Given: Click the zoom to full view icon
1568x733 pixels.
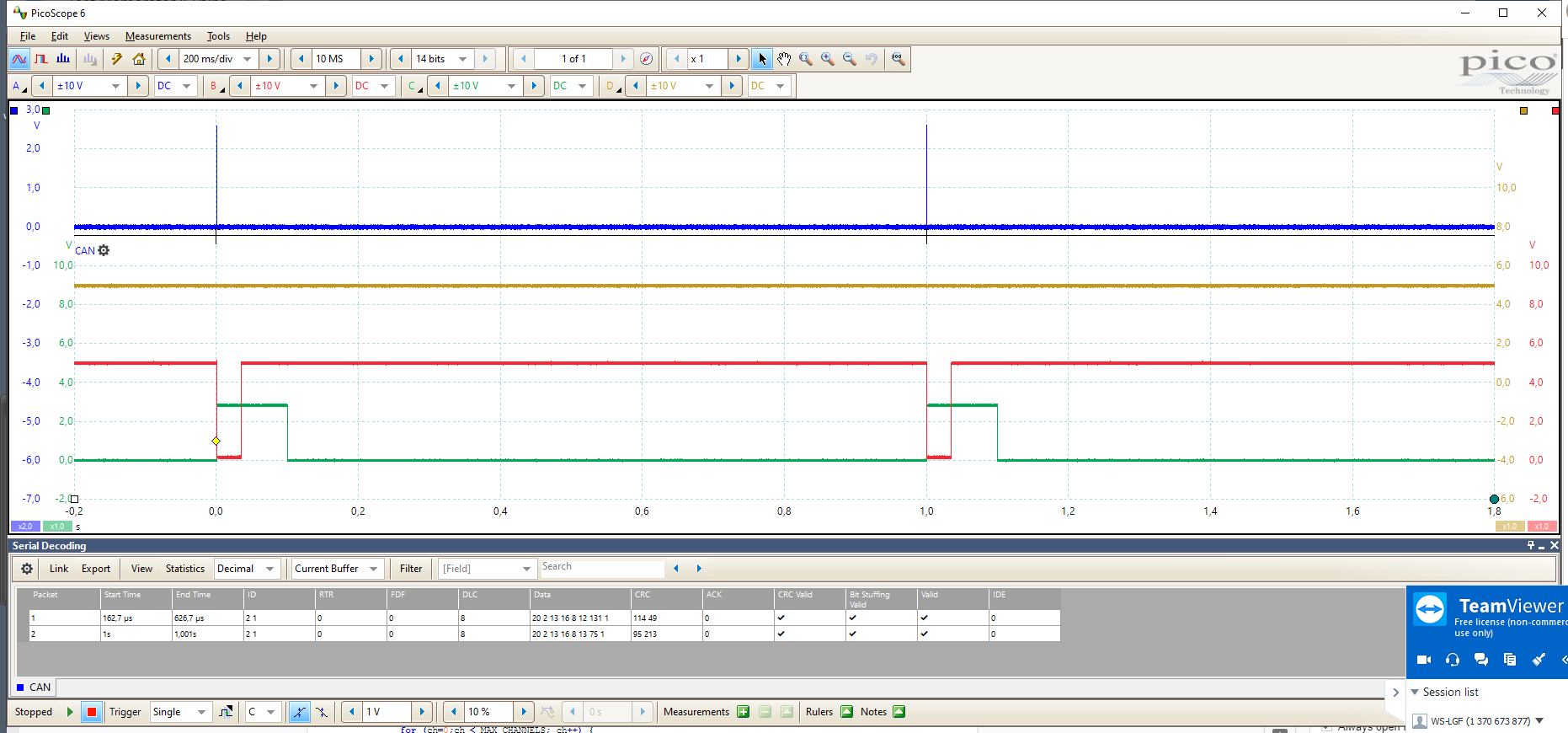Looking at the screenshot, I should pyautogui.click(x=899, y=59).
